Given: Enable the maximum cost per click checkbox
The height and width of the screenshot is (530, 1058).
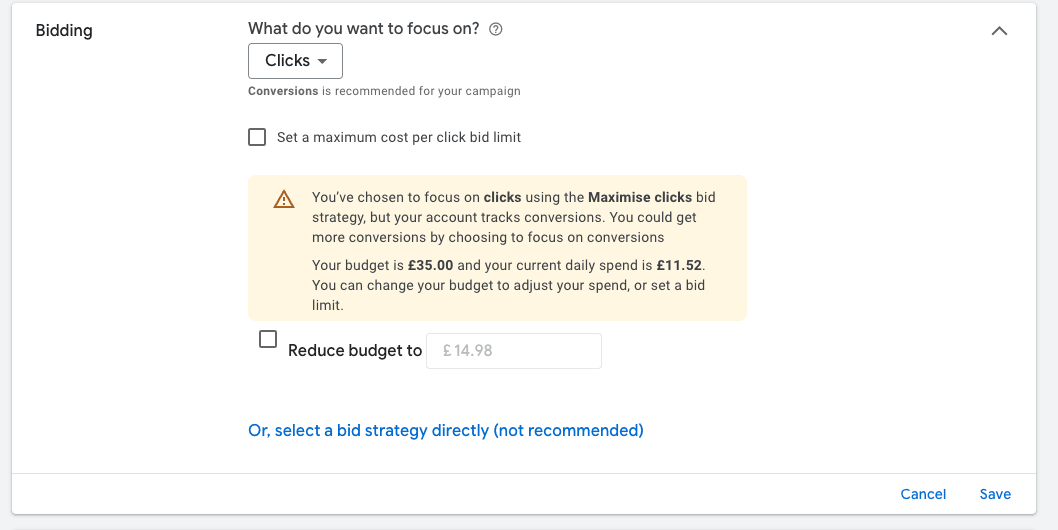Looking at the screenshot, I should pyautogui.click(x=257, y=137).
